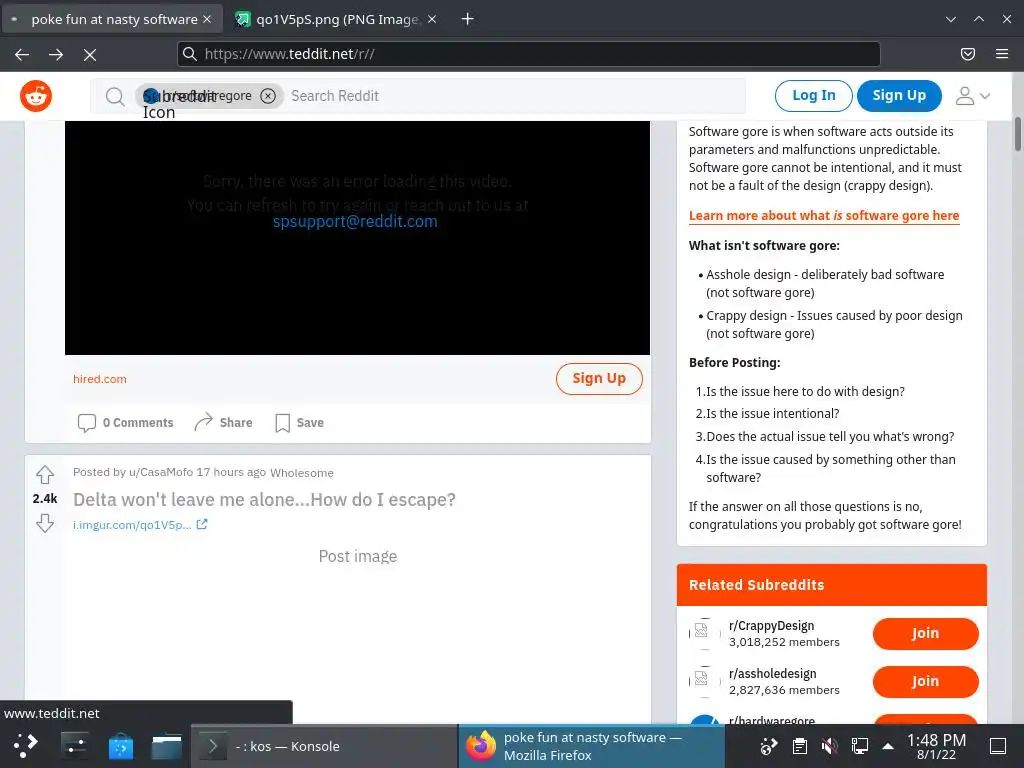Switch to the Mozilla Firefox taskbar entry
Screen dimensions: 1024x768
592,746
